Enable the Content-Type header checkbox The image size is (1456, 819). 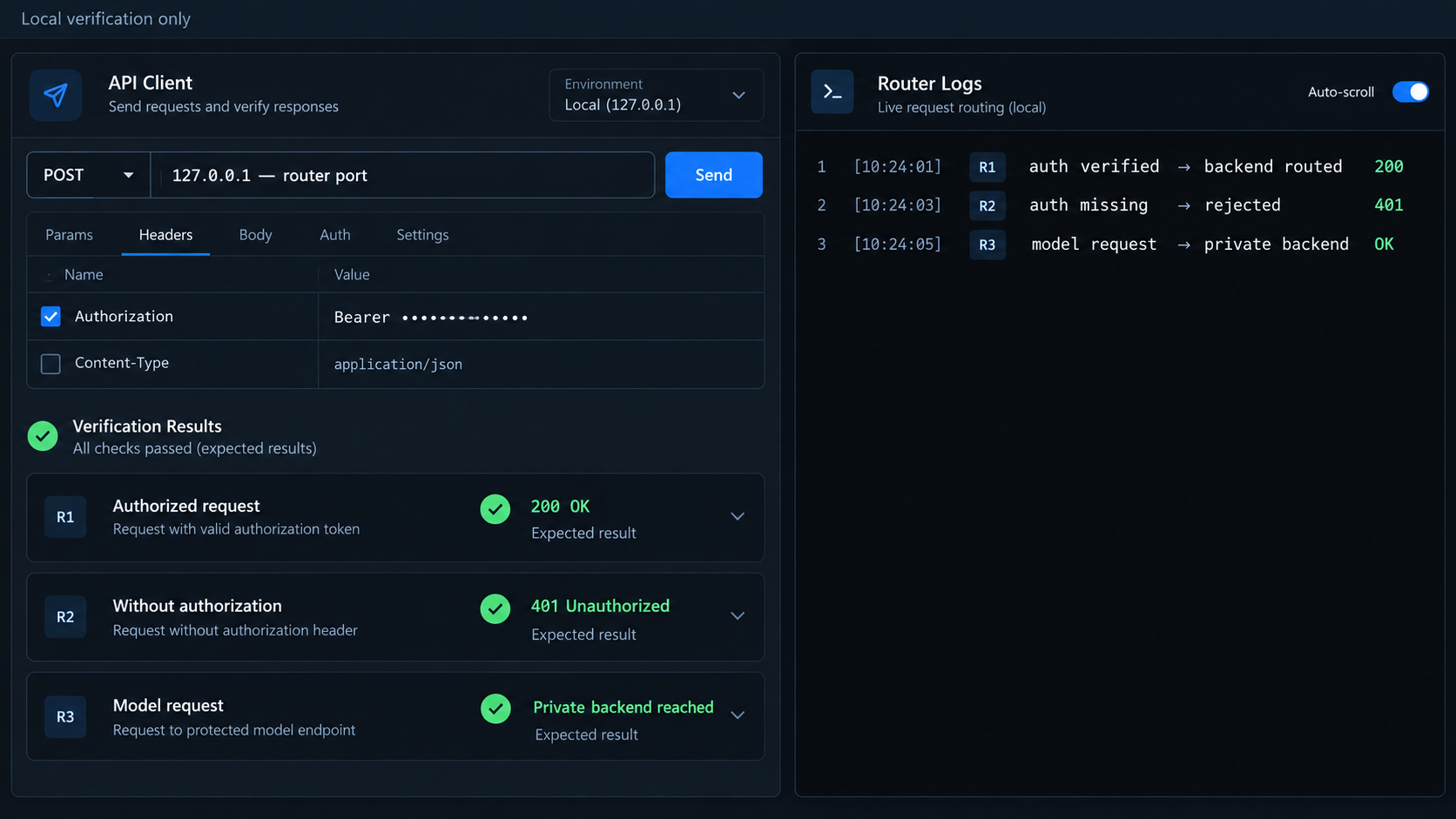(x=51, y=364)
